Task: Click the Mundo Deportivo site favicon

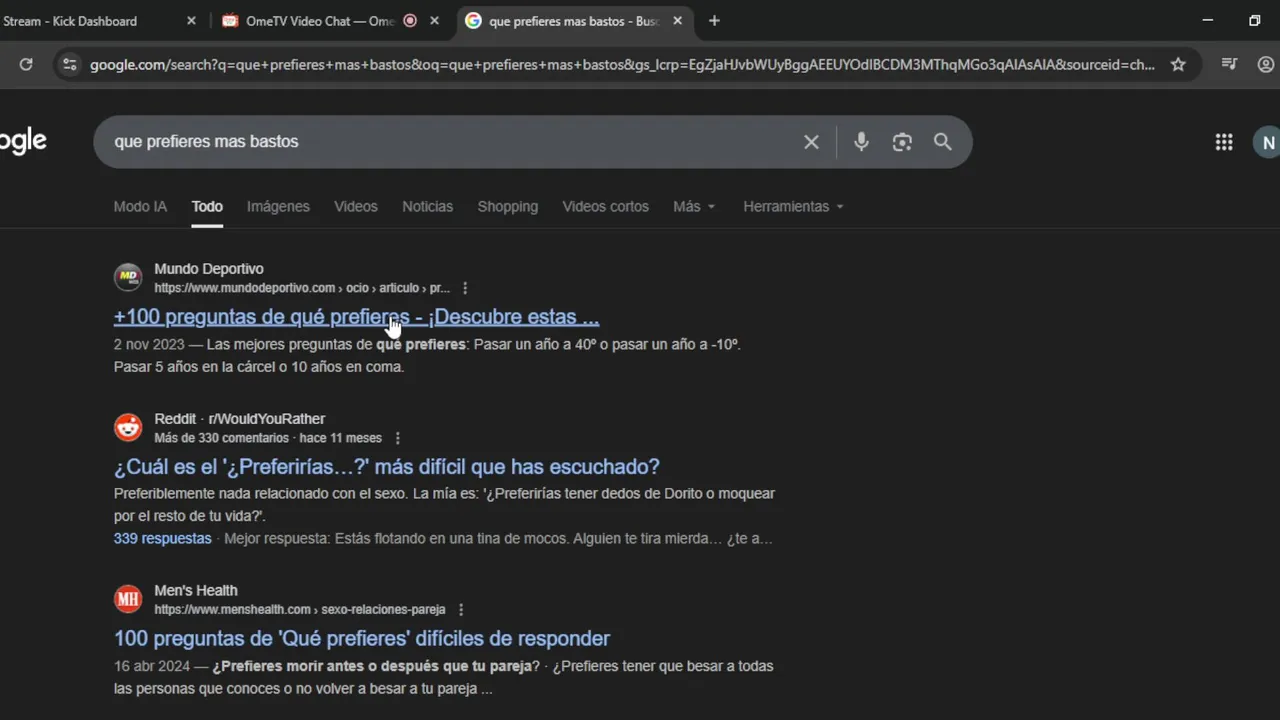Action: point(128,277)
